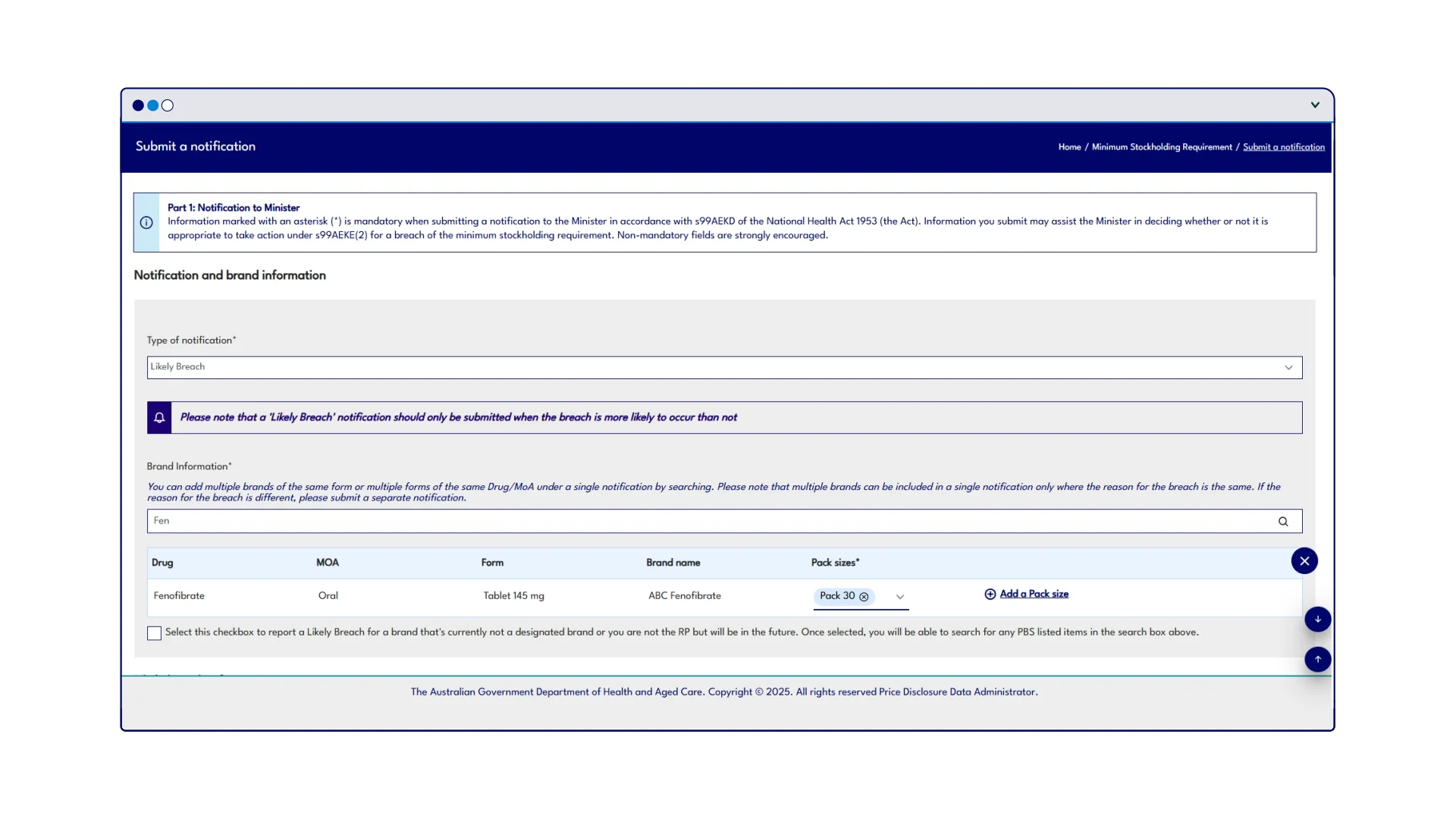This screenshot has width=1456, height=819.
Task: Click the circular X button beside the table
Action: [1304, 560]
